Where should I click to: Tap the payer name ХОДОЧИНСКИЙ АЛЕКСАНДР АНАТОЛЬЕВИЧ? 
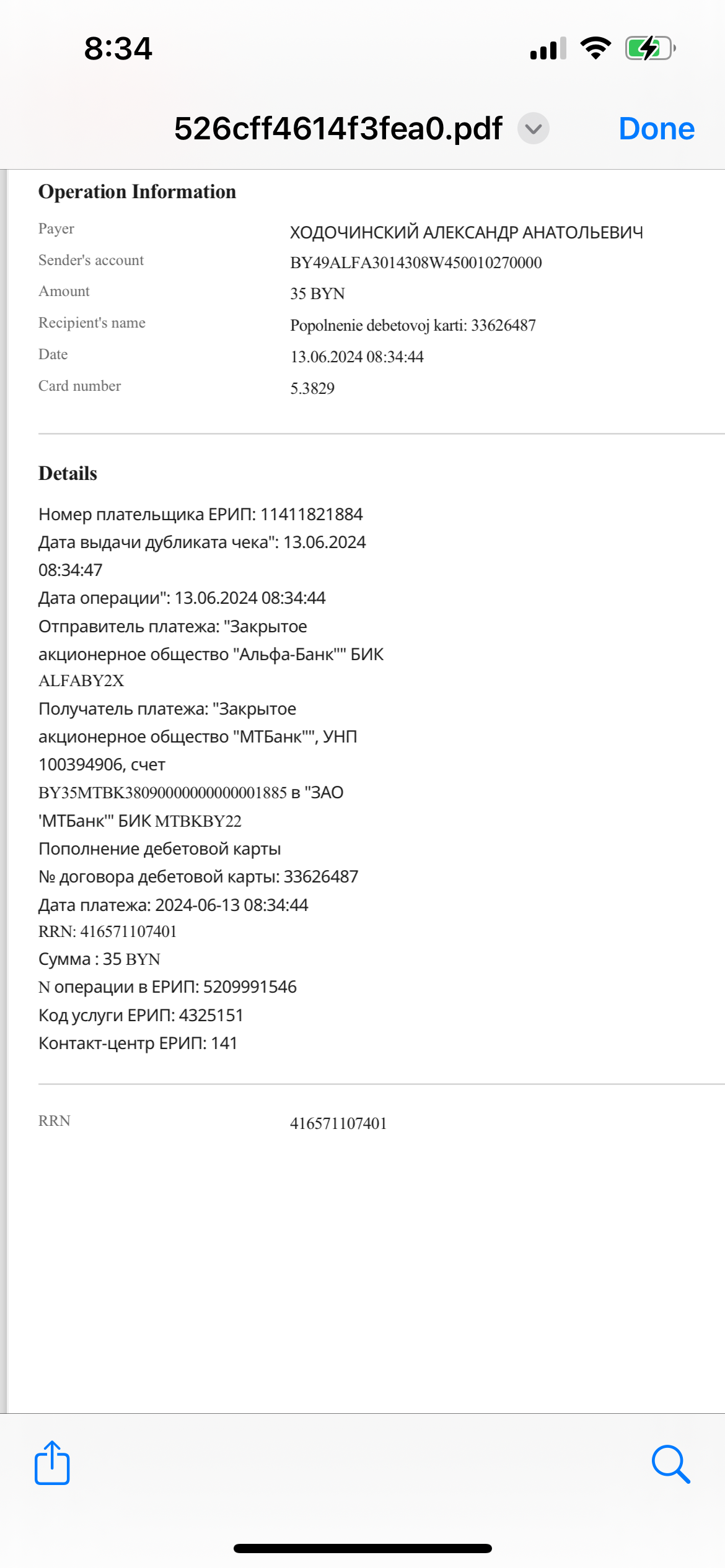[x=467, y=232]
